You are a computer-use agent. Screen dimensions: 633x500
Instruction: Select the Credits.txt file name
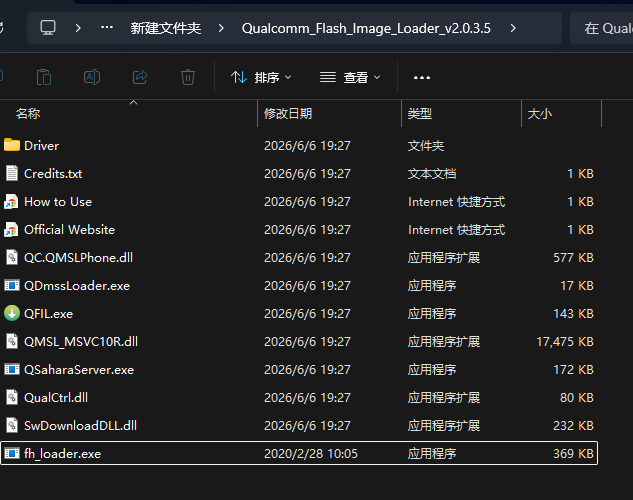pyautogui.click(x=53, y=174)
